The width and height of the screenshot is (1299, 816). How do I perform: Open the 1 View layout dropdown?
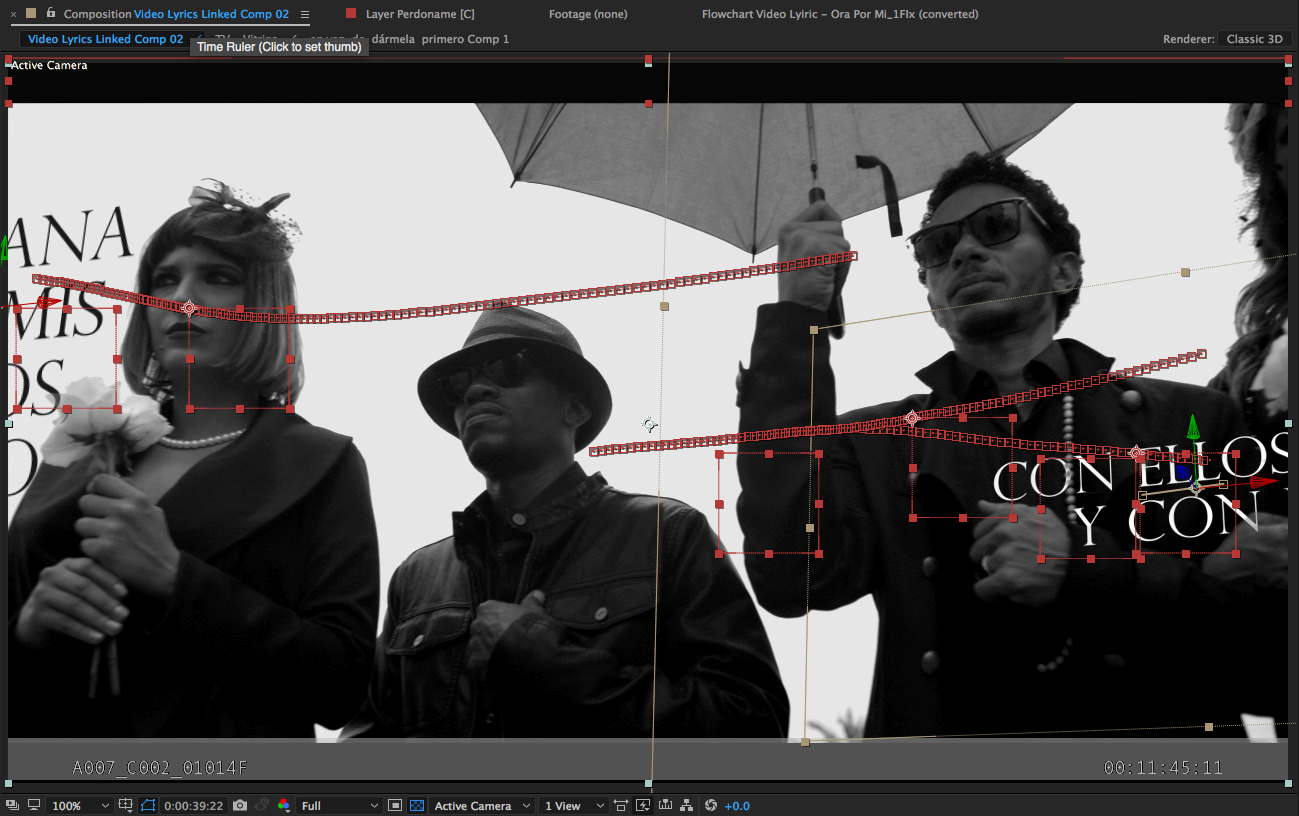(x=573, y=806)
